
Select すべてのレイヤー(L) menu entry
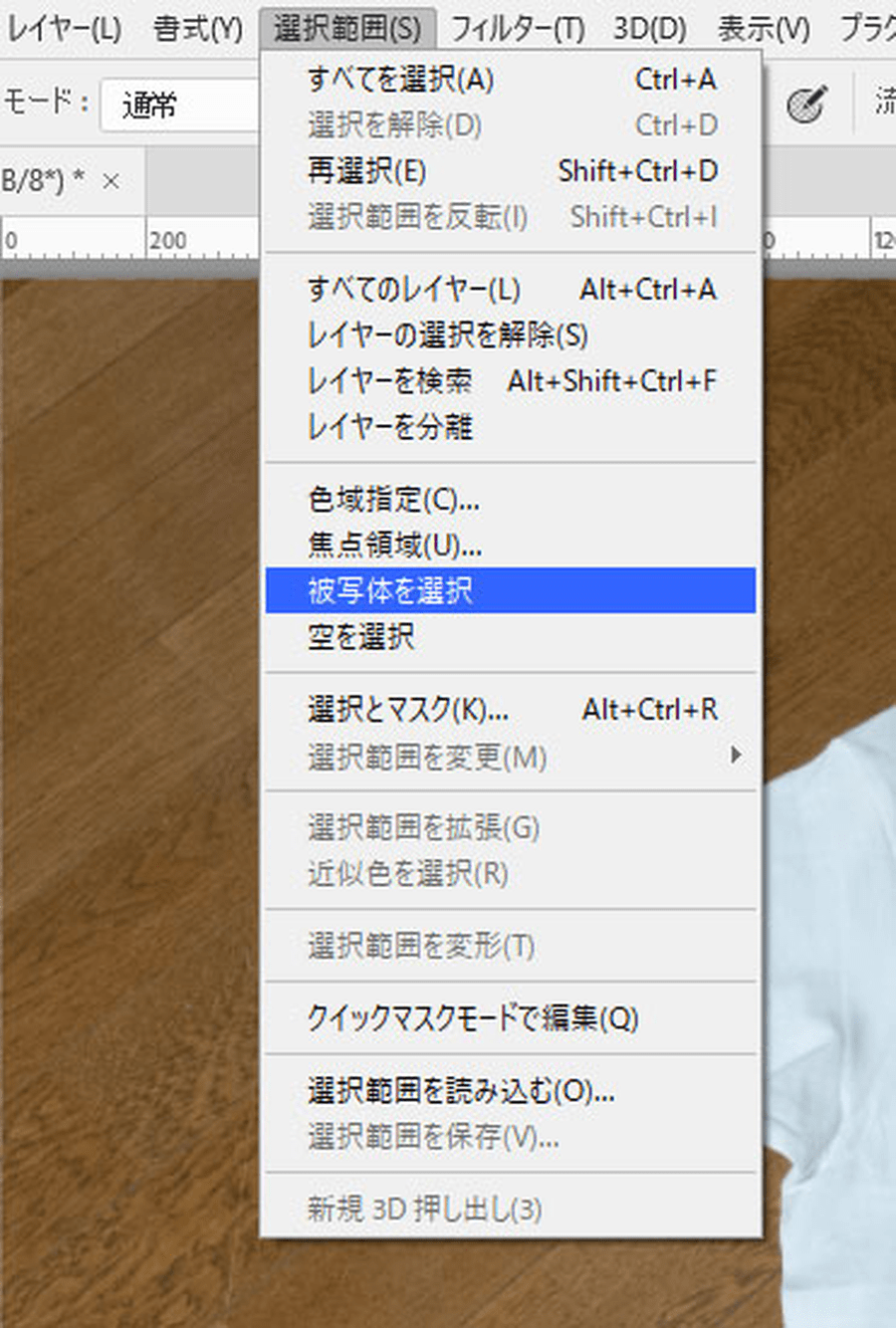(x=511, y=290)
